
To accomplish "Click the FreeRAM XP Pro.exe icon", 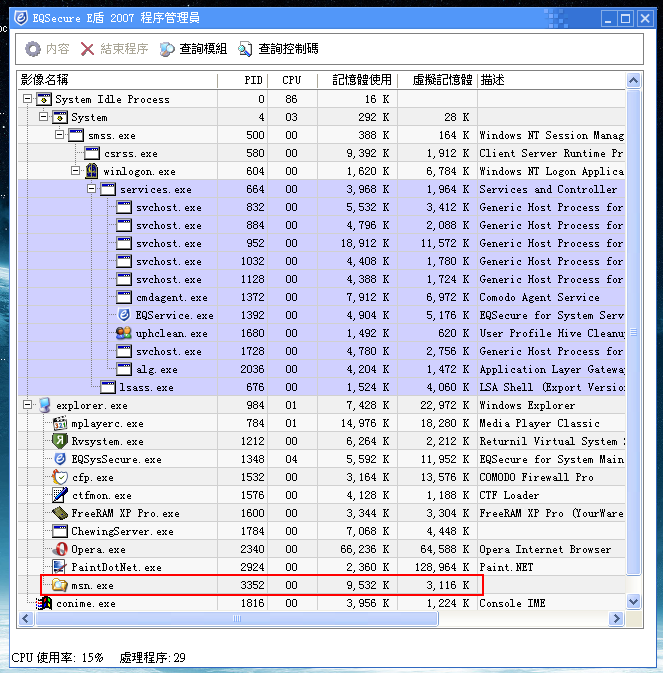I will click(60, 513).
